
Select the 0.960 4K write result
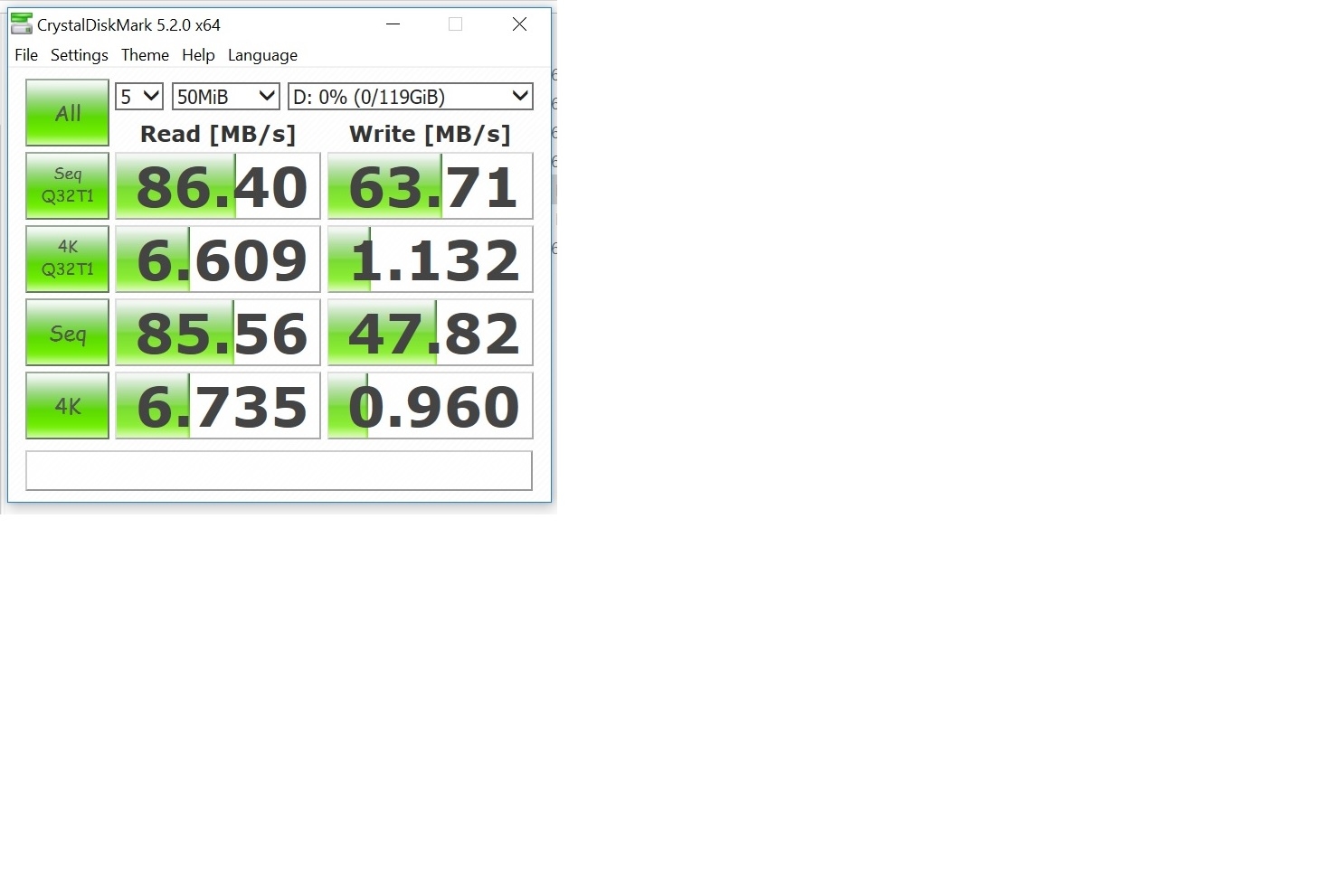[x=431, y=406]
